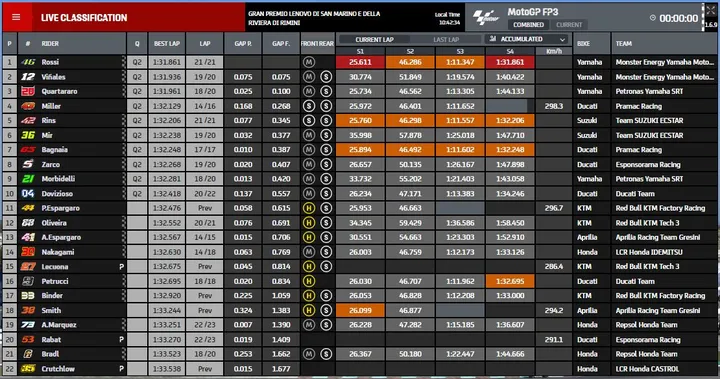Click Oliveira number 88 badge
The image size is (720, 379).
tap(28, 223)
